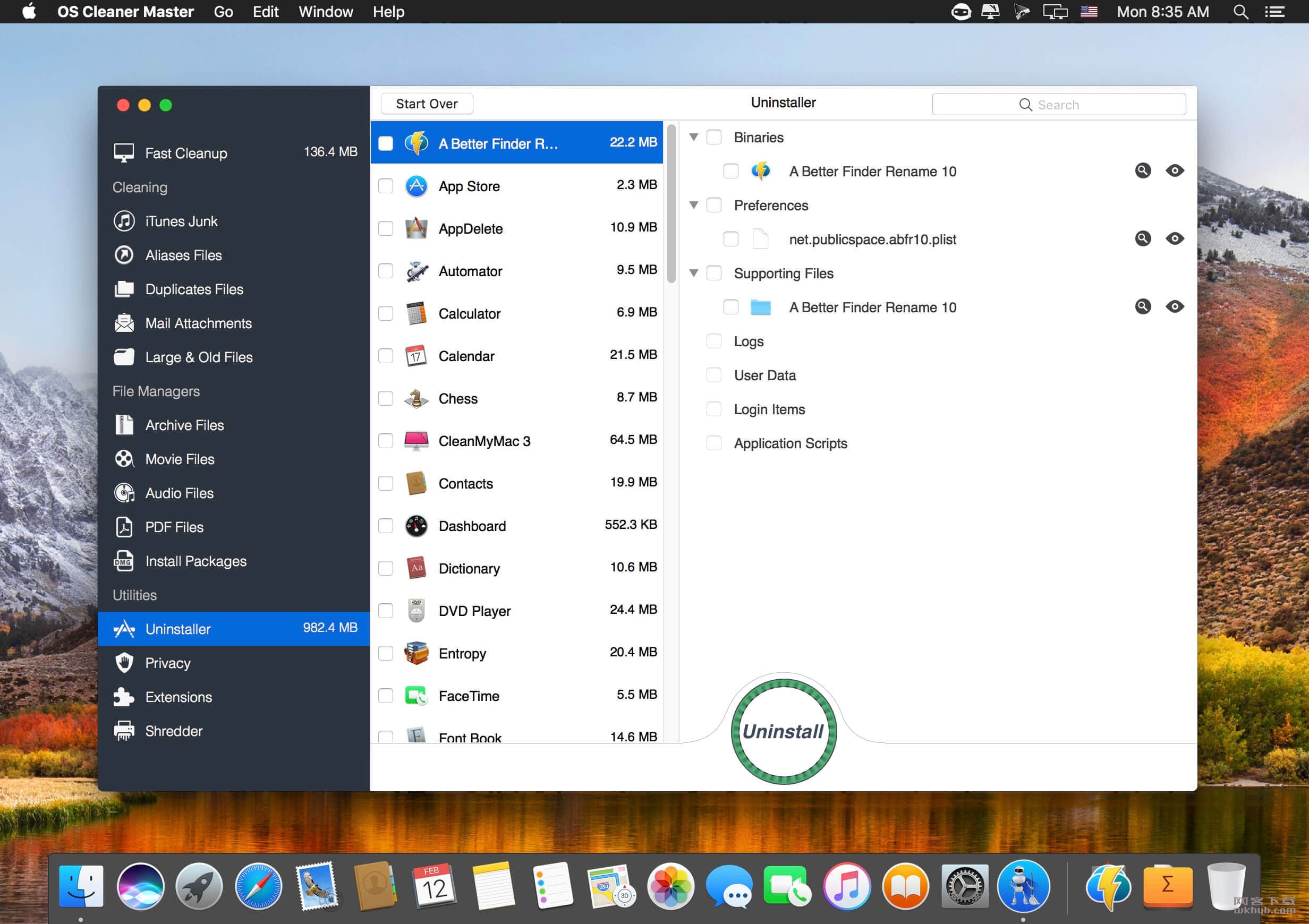This screenshot has width=1309, height=924.
Task: Quick look A Better Finder Rename 10 binary
Action: point(1175,170)
